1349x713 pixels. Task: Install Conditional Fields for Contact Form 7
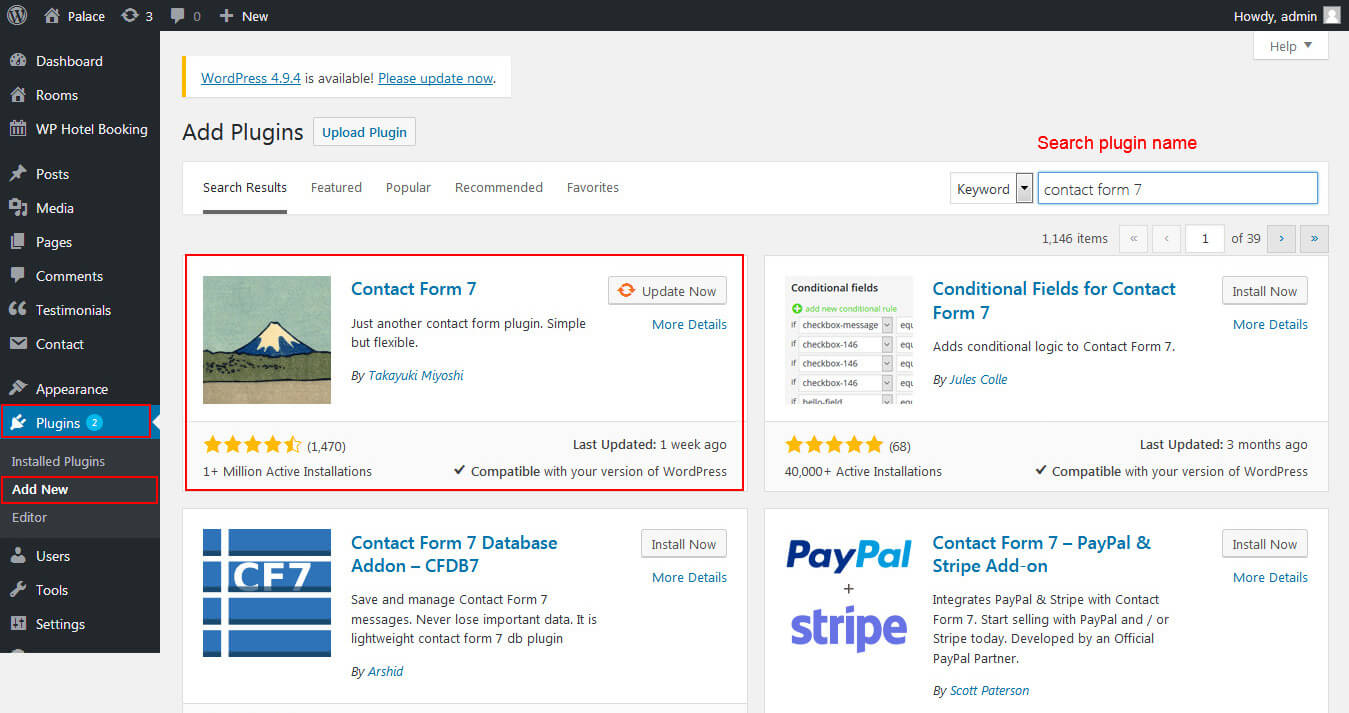coord(1265,291)
